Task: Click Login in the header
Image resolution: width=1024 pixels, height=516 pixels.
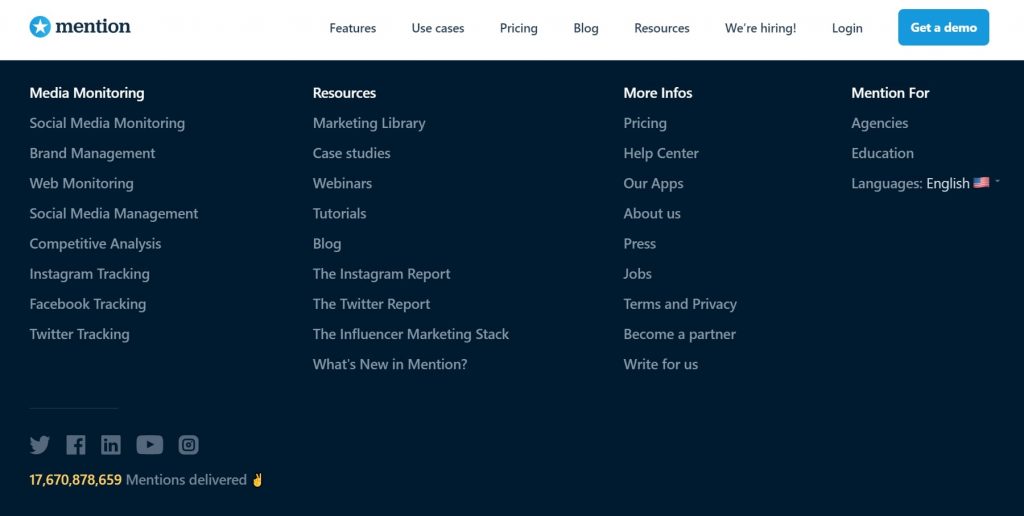Action: [x=847, y=28]
